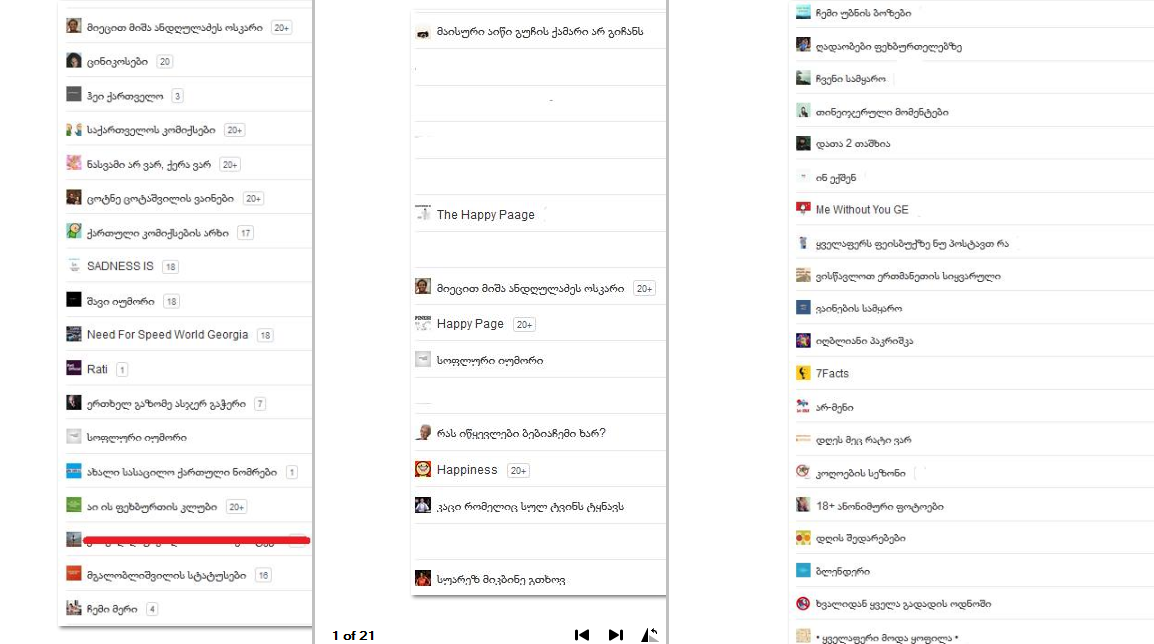This screenshot has width=1154, height=644.
Task: Jump back to the previous slide
Action: coord(582,634)
